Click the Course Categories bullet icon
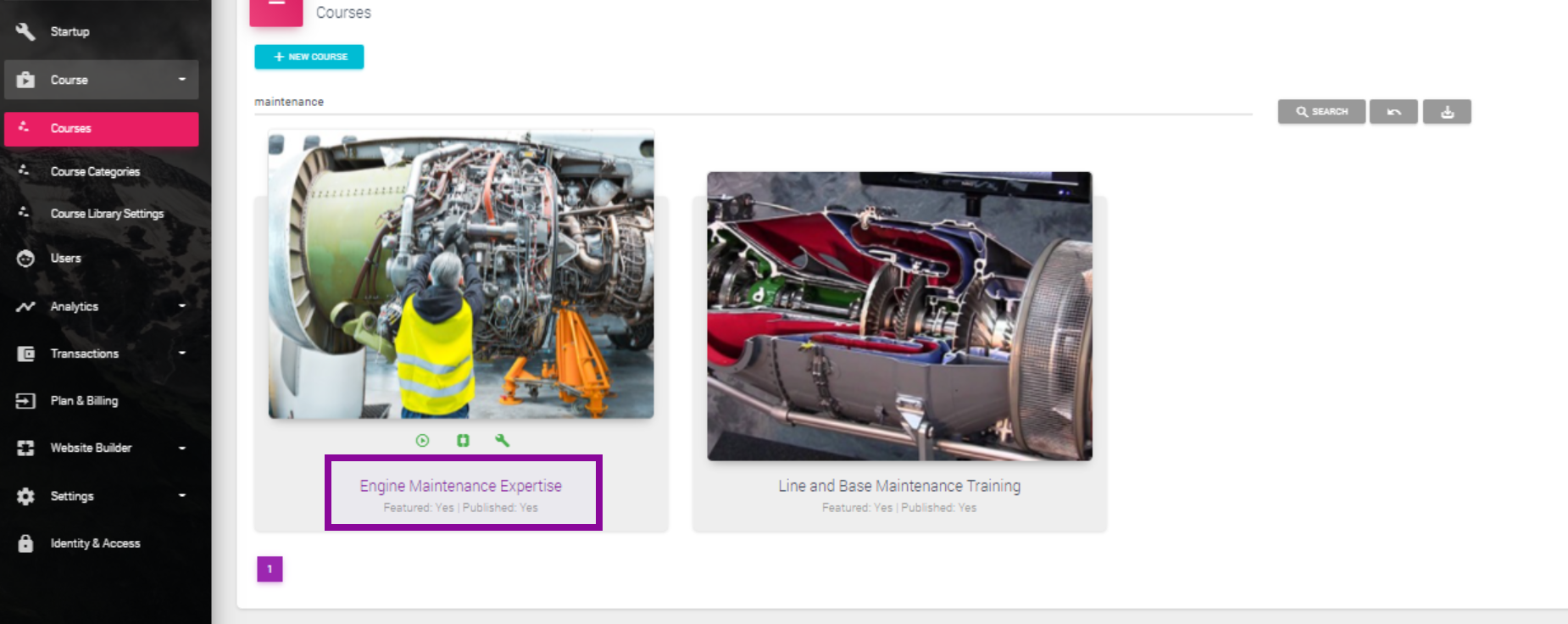The height and width of the screenshot is (624, 1568). (24, 170)
